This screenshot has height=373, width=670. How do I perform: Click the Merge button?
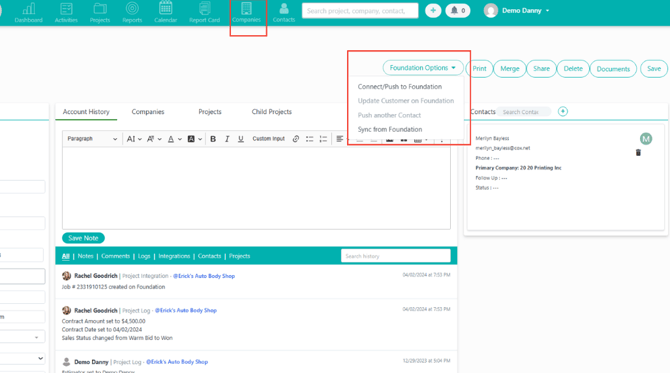(x=510, y=69)
